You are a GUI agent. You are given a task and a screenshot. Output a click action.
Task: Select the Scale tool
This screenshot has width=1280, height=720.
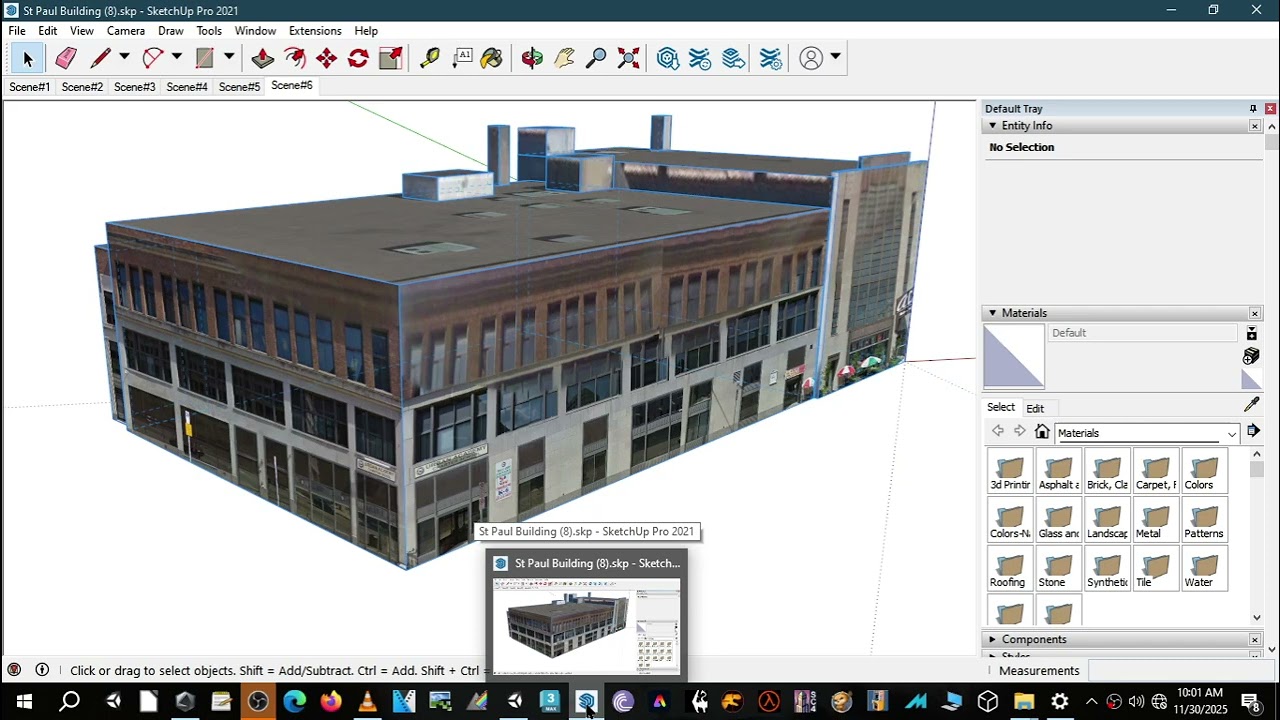[x=390, y=59]
